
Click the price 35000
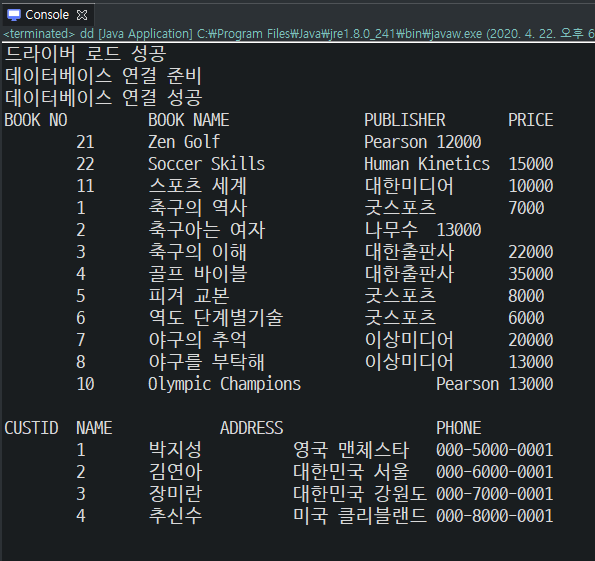pyautogui.click(x=530, y=274)
